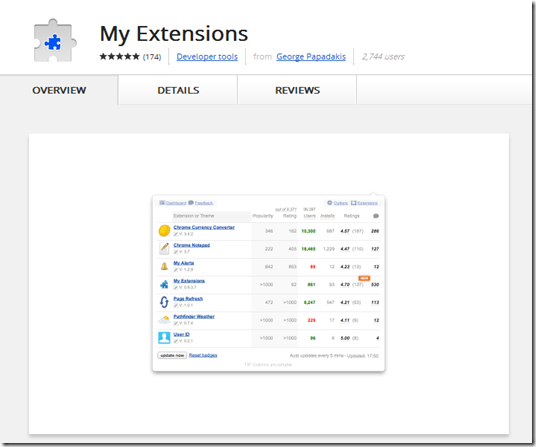Open the Chrome Notepad link

191,245
